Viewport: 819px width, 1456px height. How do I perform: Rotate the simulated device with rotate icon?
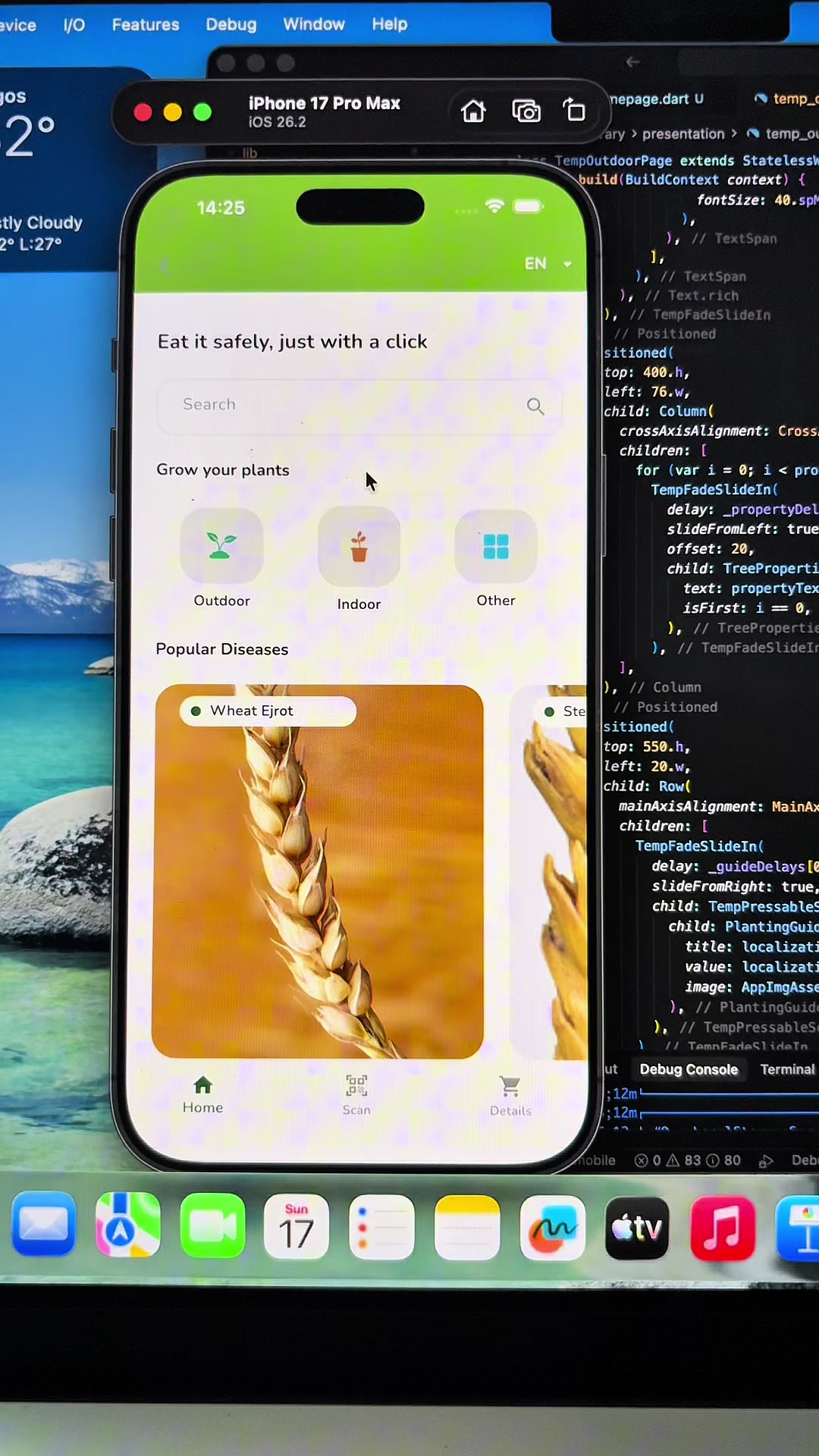pyautogui.click(x=574, y=111)
